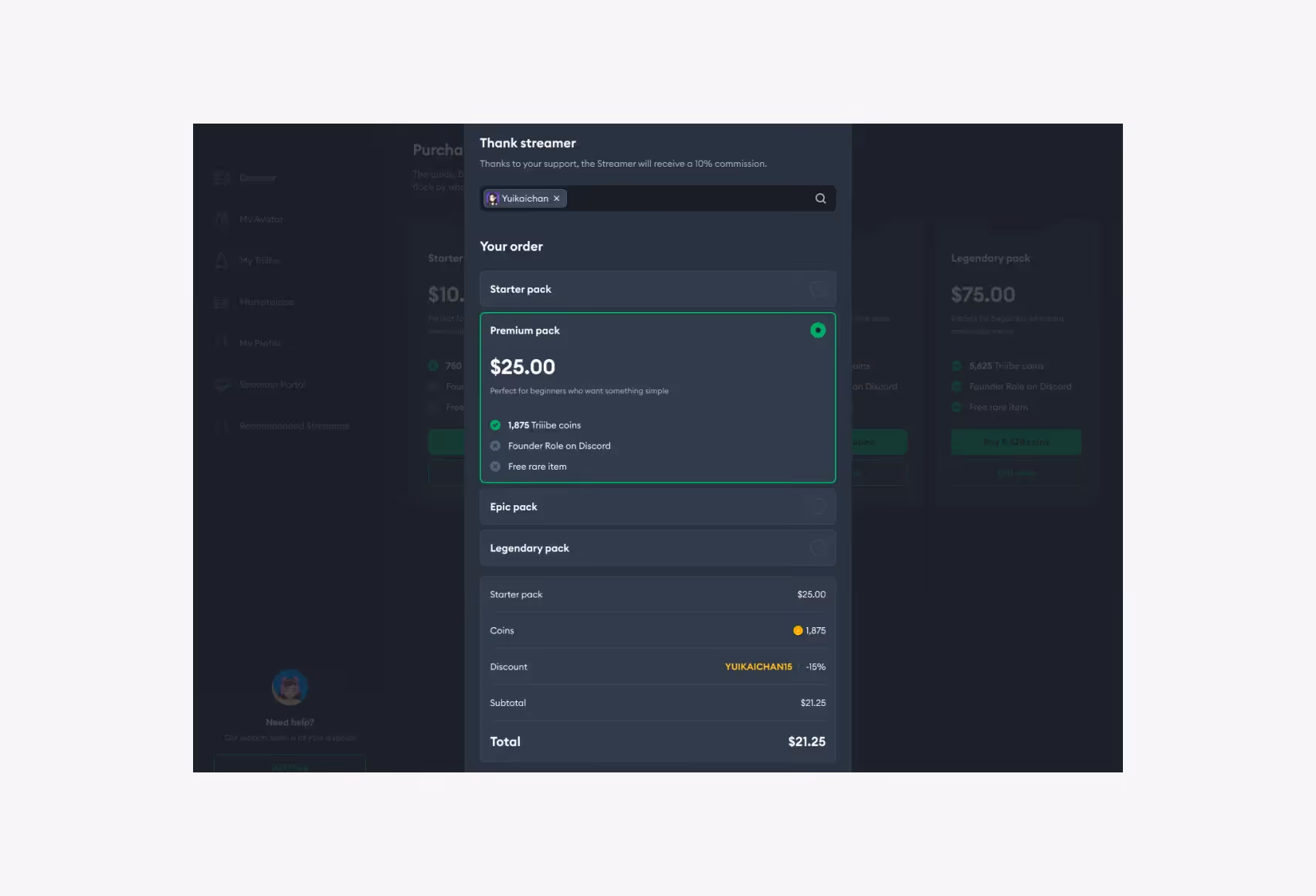Open My Triiibe in the background sidebar

tap(259, 260)
